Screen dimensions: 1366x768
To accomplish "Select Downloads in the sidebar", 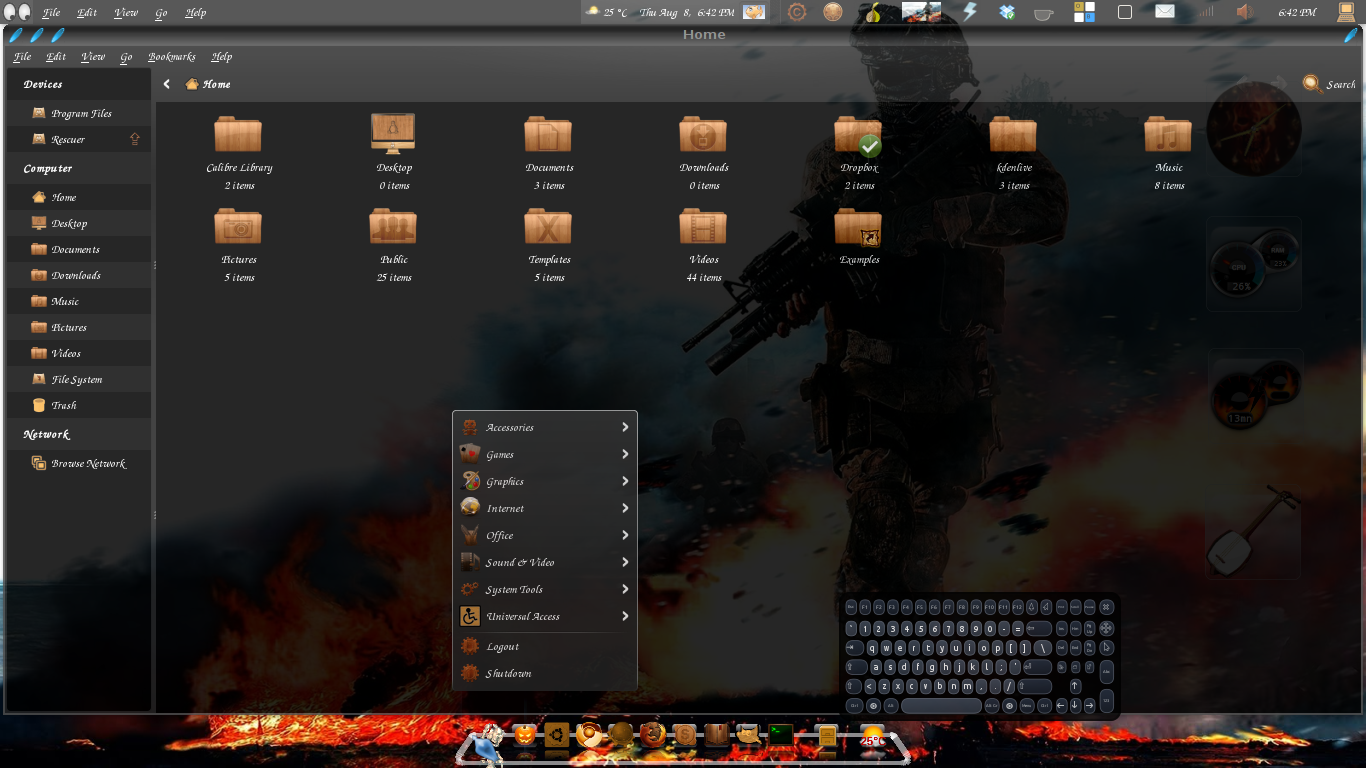I will click(79, 275).
